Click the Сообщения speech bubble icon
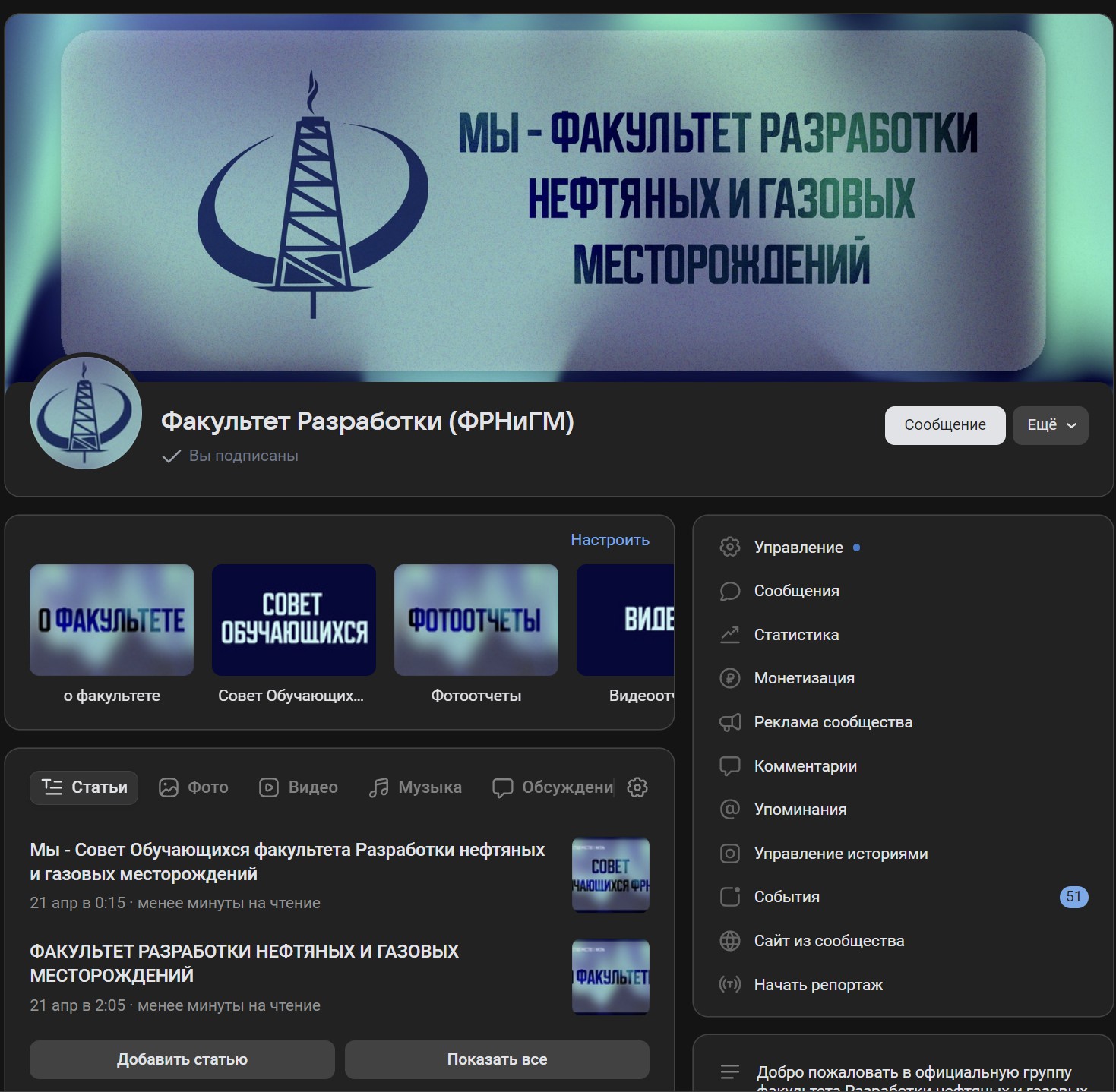 pyautogui.click(x=729, y=591)
